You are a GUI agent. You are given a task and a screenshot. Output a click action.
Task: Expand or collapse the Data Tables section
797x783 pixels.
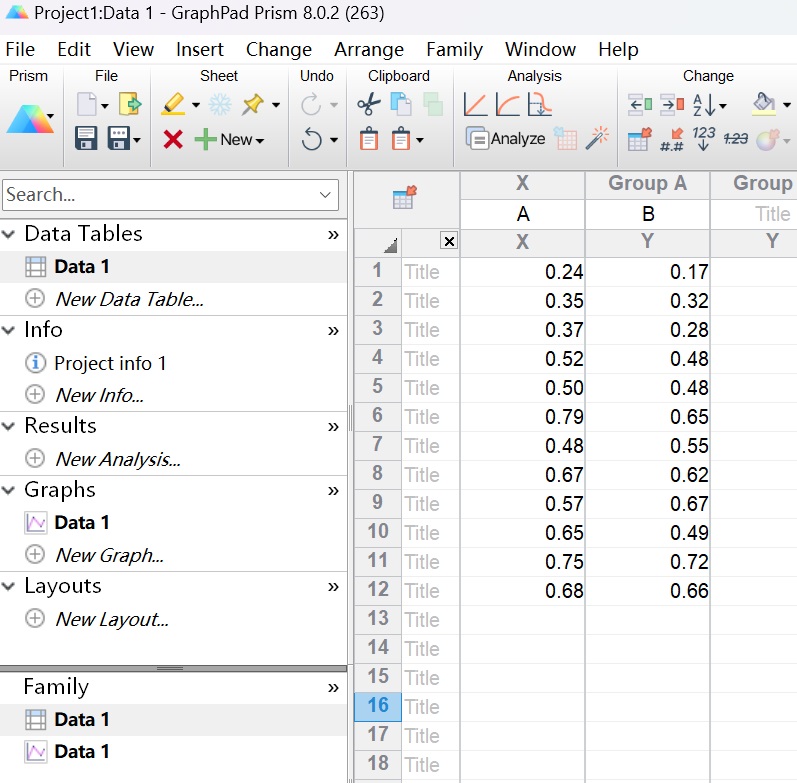(x=9, y=234)
